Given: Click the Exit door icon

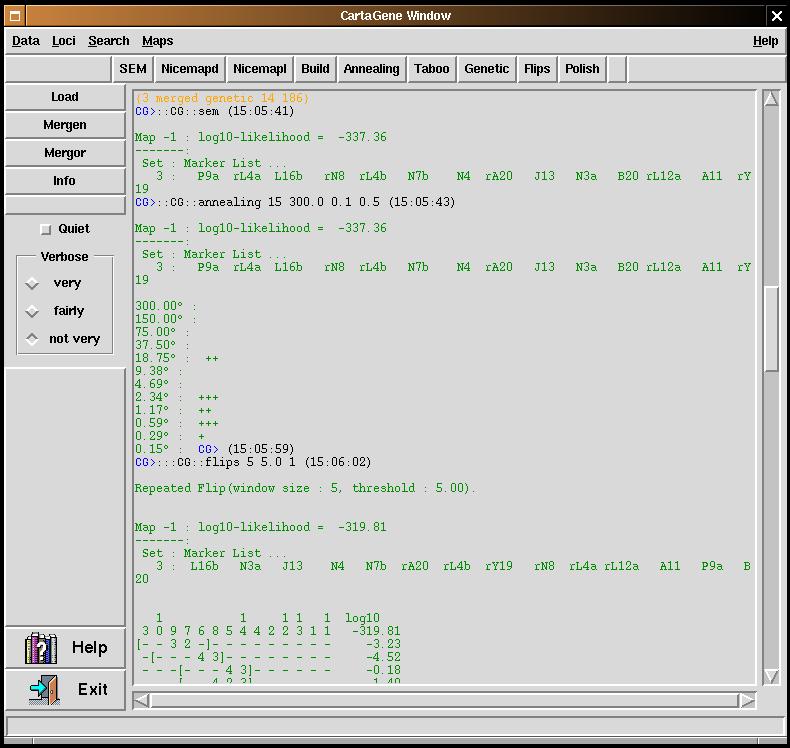Looking at the screenshot, I should pos(44,690).
